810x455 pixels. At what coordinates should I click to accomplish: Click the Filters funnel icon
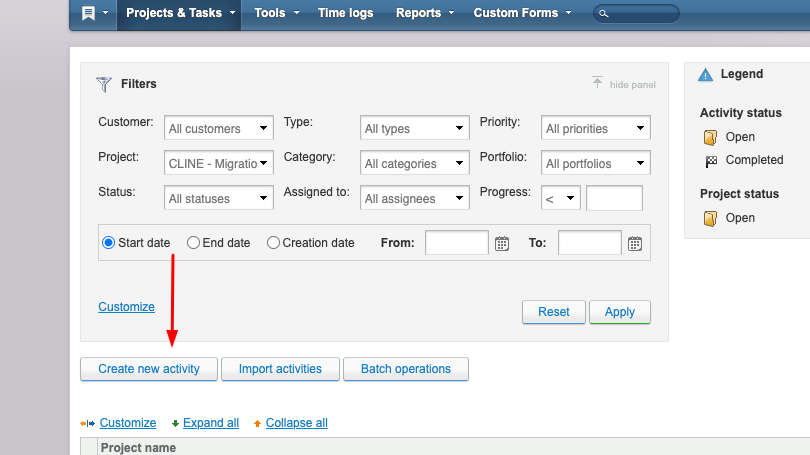click(104, 84)
